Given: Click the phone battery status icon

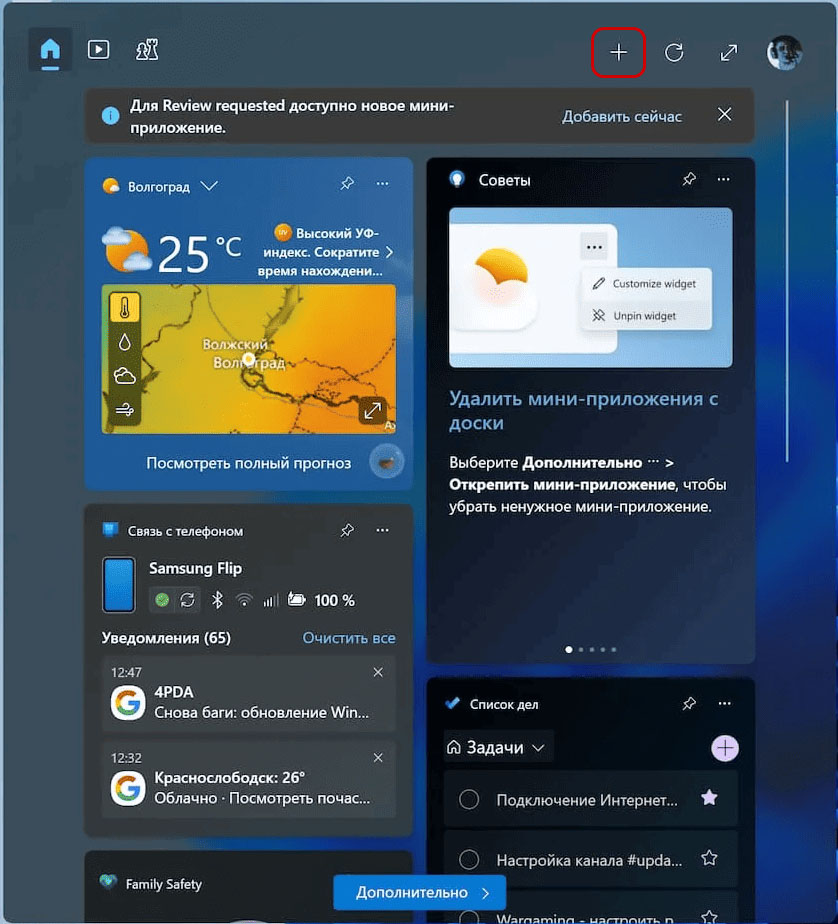Looking at the screenshot, I should 296,600.
